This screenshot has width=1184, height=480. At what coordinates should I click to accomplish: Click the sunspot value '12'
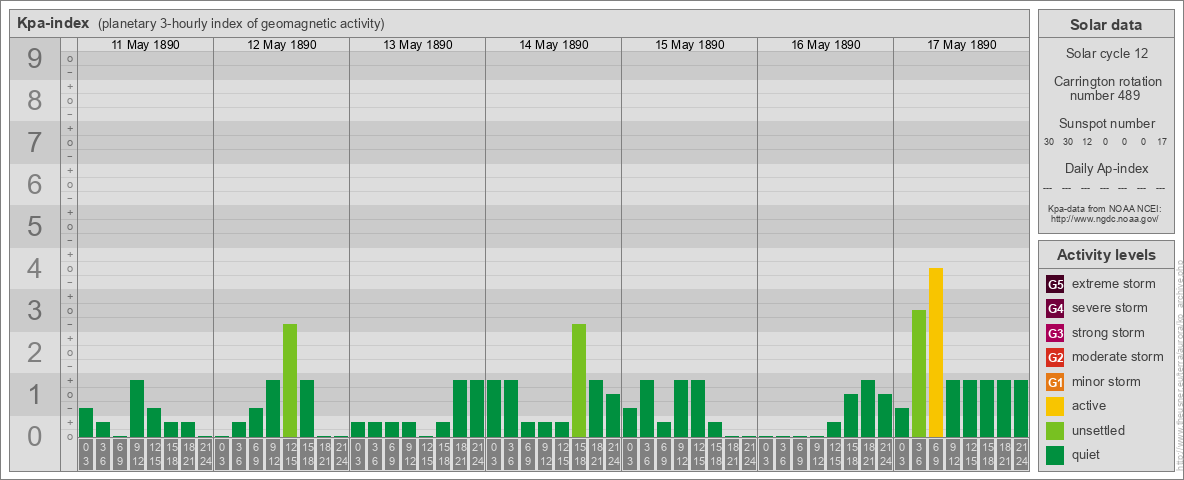(x=1087, y=142)
